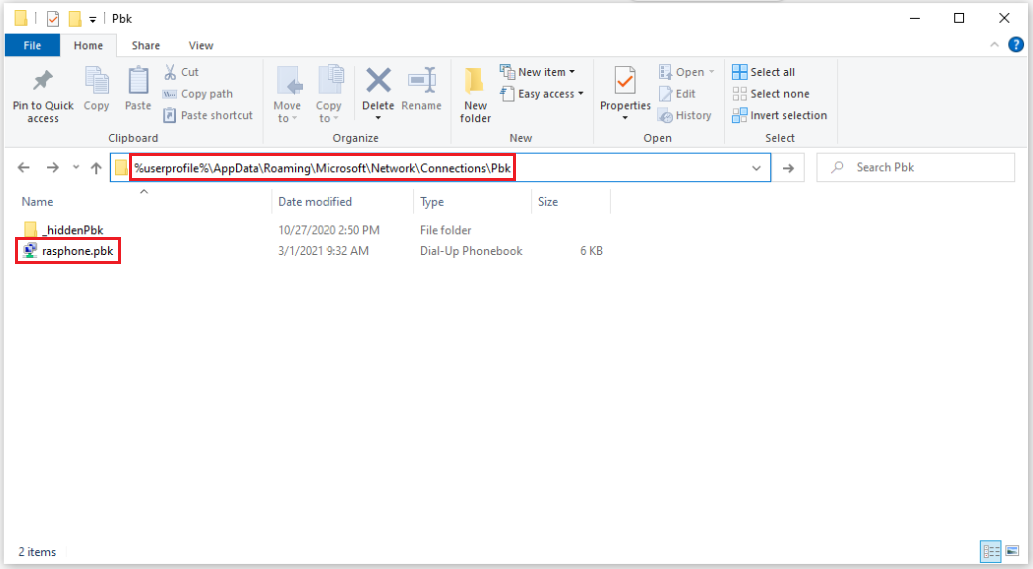Expand address bar history dropdown
The image size is (1033, 569).
click(756, 168)
